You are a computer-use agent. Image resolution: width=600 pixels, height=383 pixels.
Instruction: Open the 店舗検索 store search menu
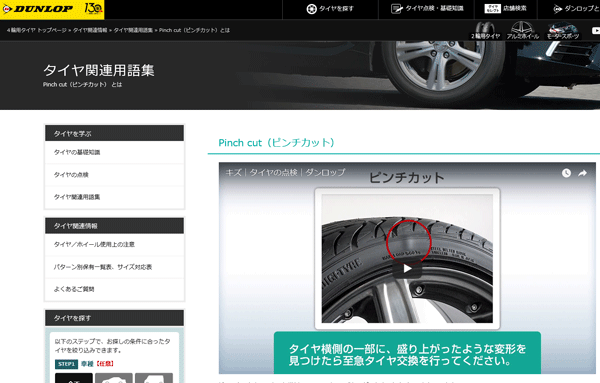pos(505,9)
